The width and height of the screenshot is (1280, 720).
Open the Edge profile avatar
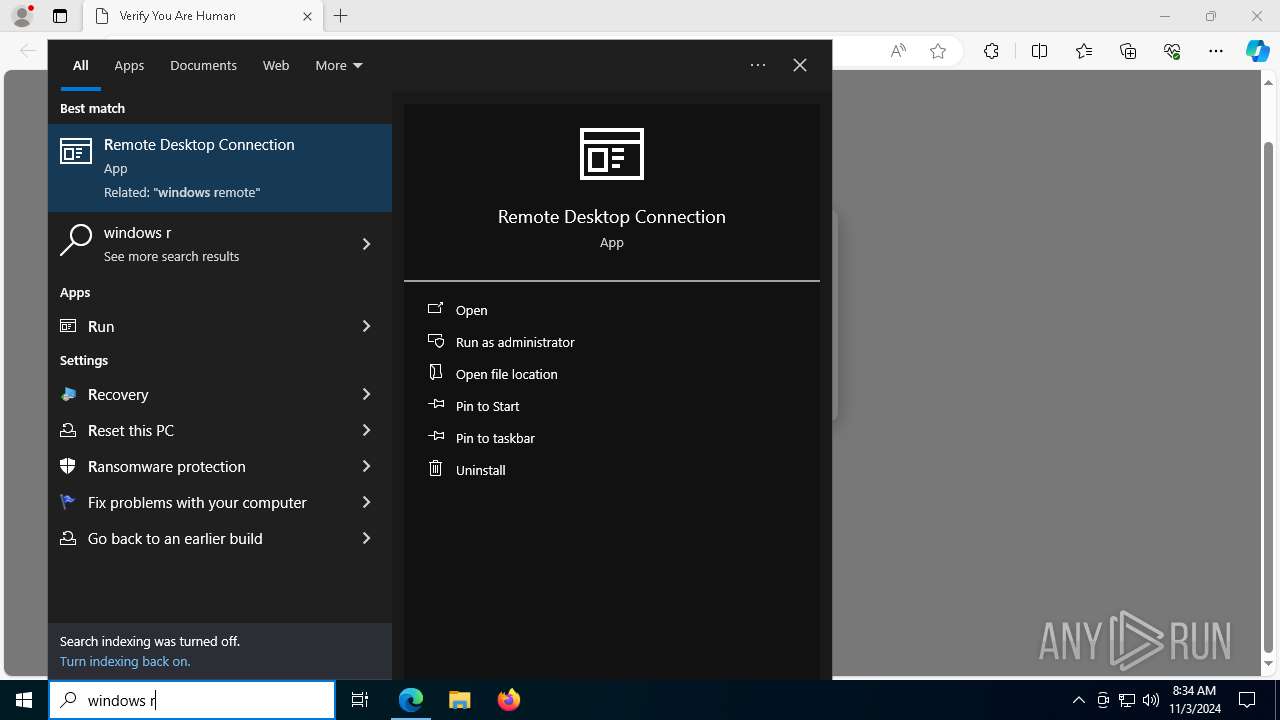(x=22, y=16)
